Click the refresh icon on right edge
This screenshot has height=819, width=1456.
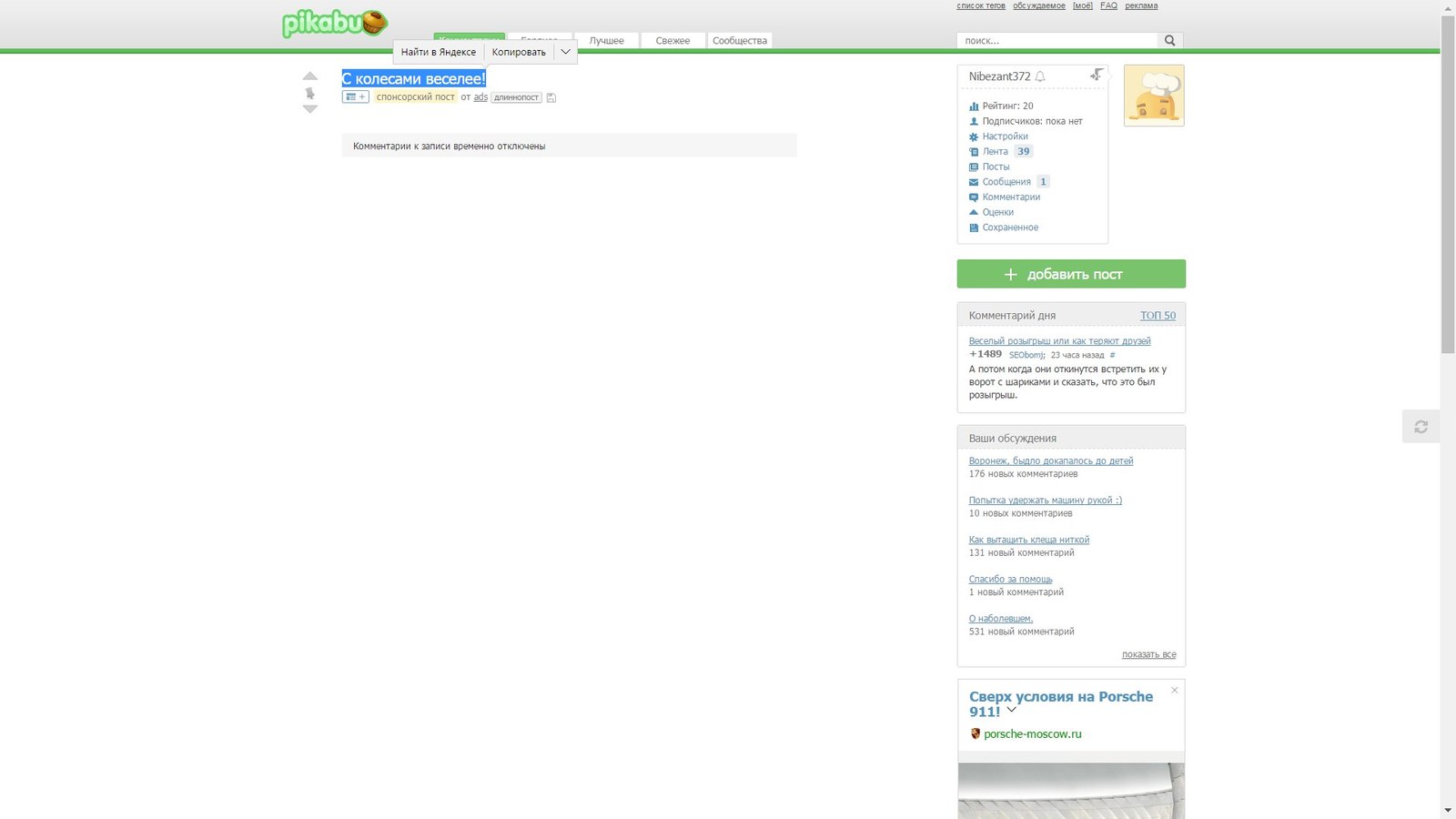pos(1421,427)
